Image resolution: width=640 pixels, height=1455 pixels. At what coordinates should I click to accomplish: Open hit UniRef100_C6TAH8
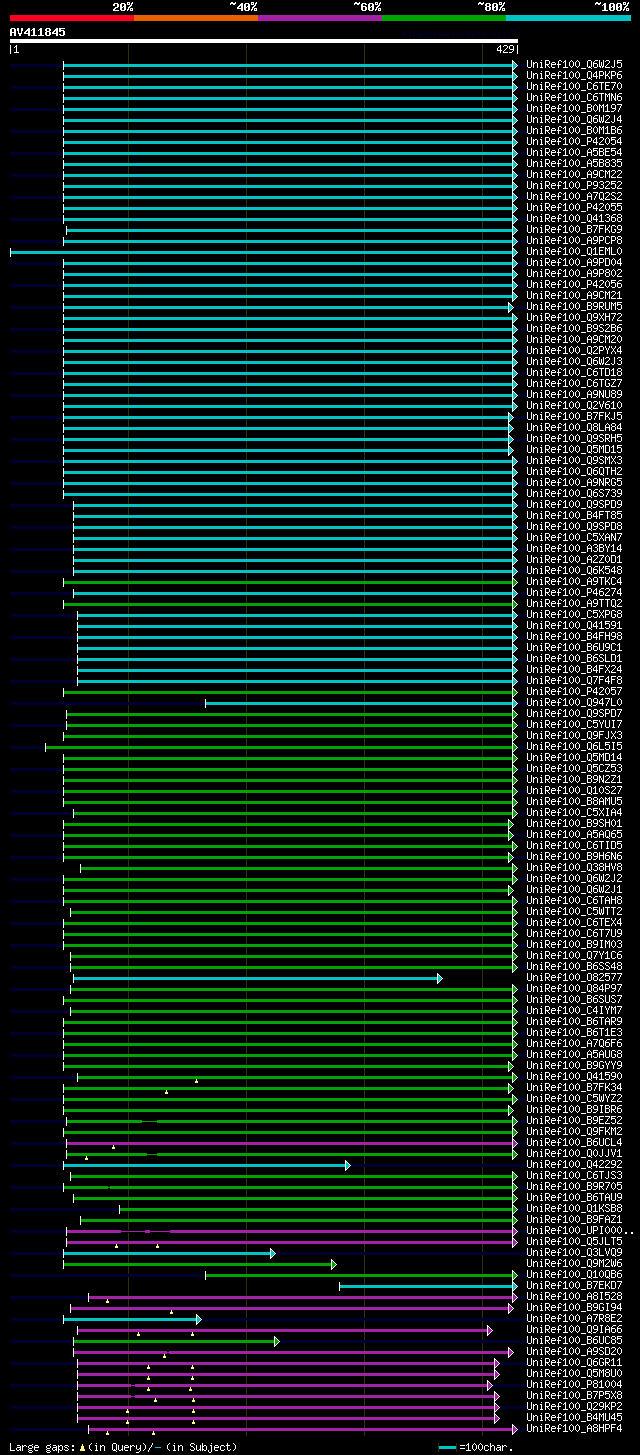point(574,900)
